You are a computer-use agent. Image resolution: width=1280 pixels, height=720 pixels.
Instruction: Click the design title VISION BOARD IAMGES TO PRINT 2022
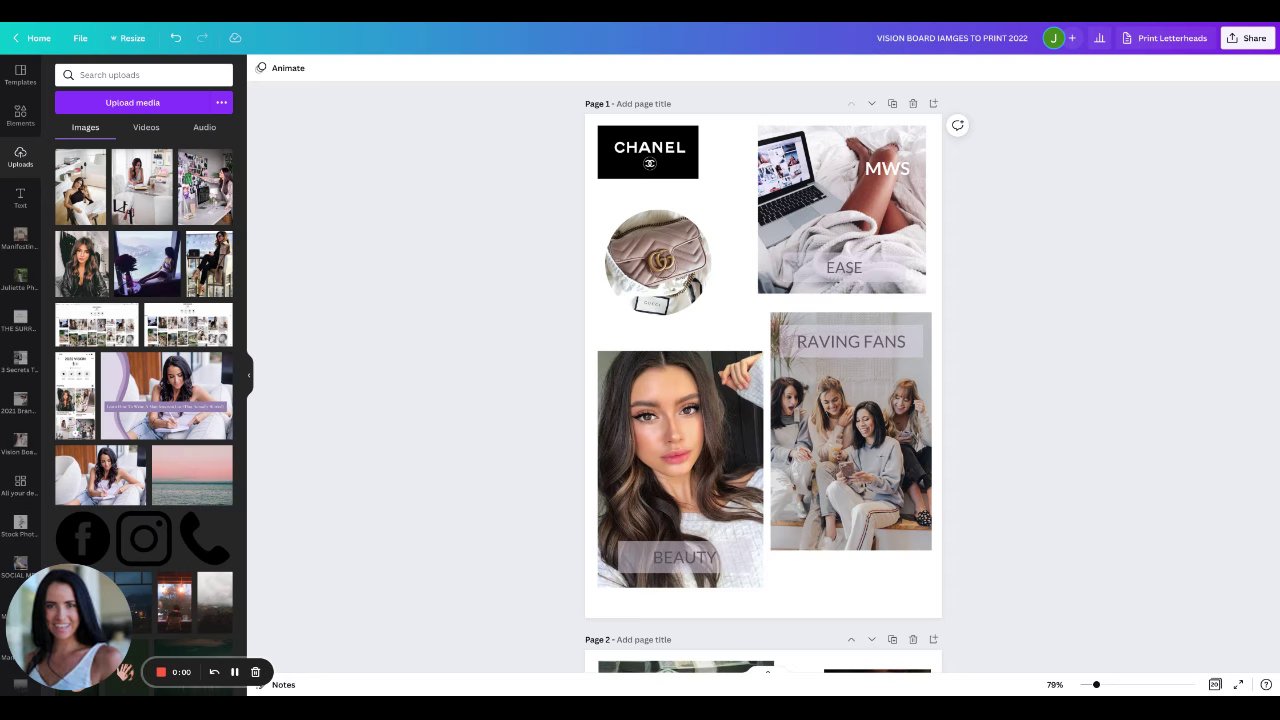(x=952, y=38)
